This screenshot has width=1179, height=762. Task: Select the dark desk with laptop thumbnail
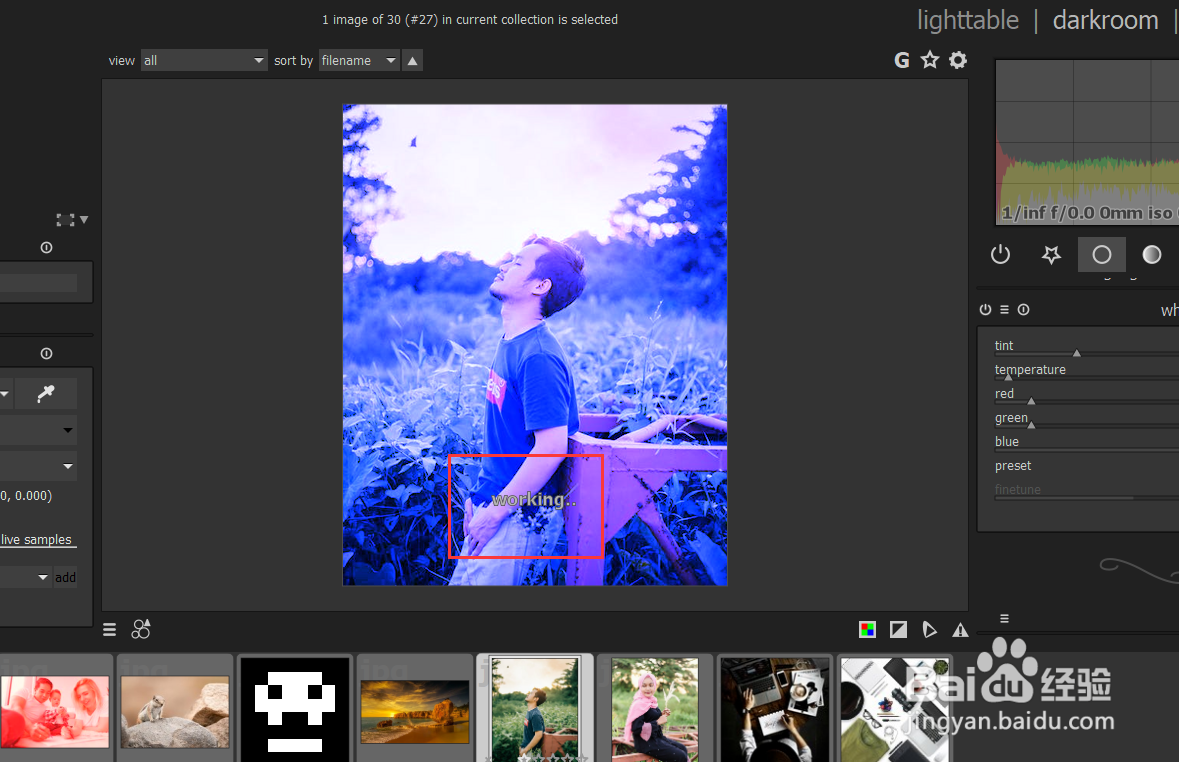(x=774, y=709)
